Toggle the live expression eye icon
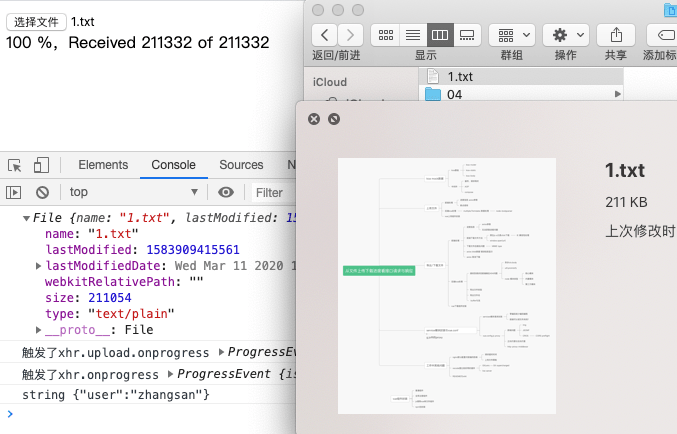 click(225, 192)
